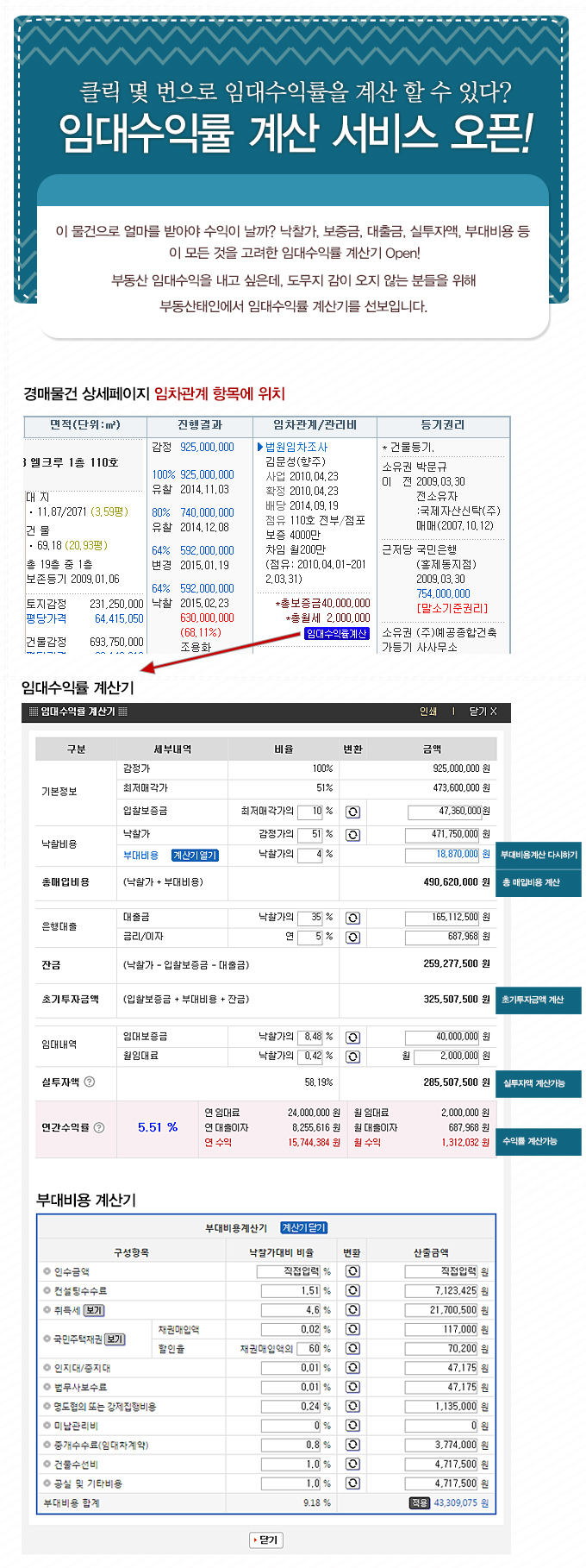Click the recalculate icon for 대출금 row
The image size is (586, 1568).
point(352,918)
